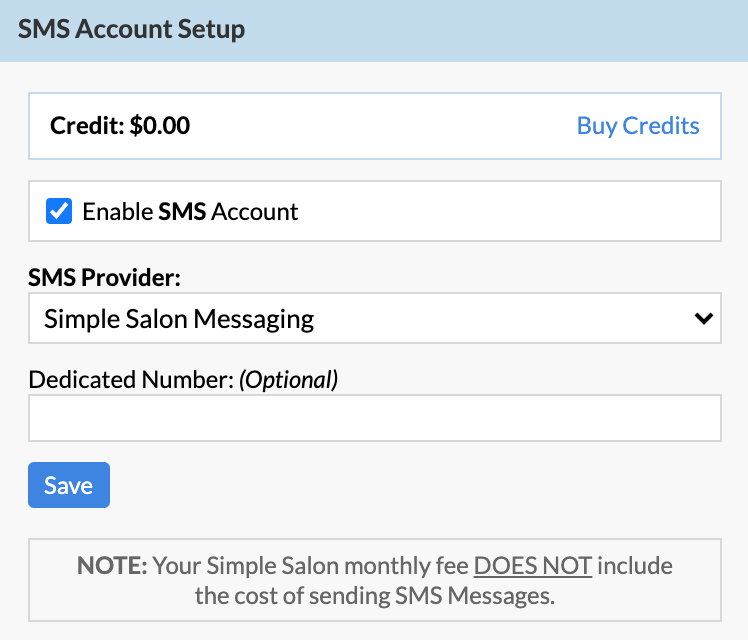748x640 pixels.
Task: Click the Credit: $0.00 balance text
Action: 120,126
